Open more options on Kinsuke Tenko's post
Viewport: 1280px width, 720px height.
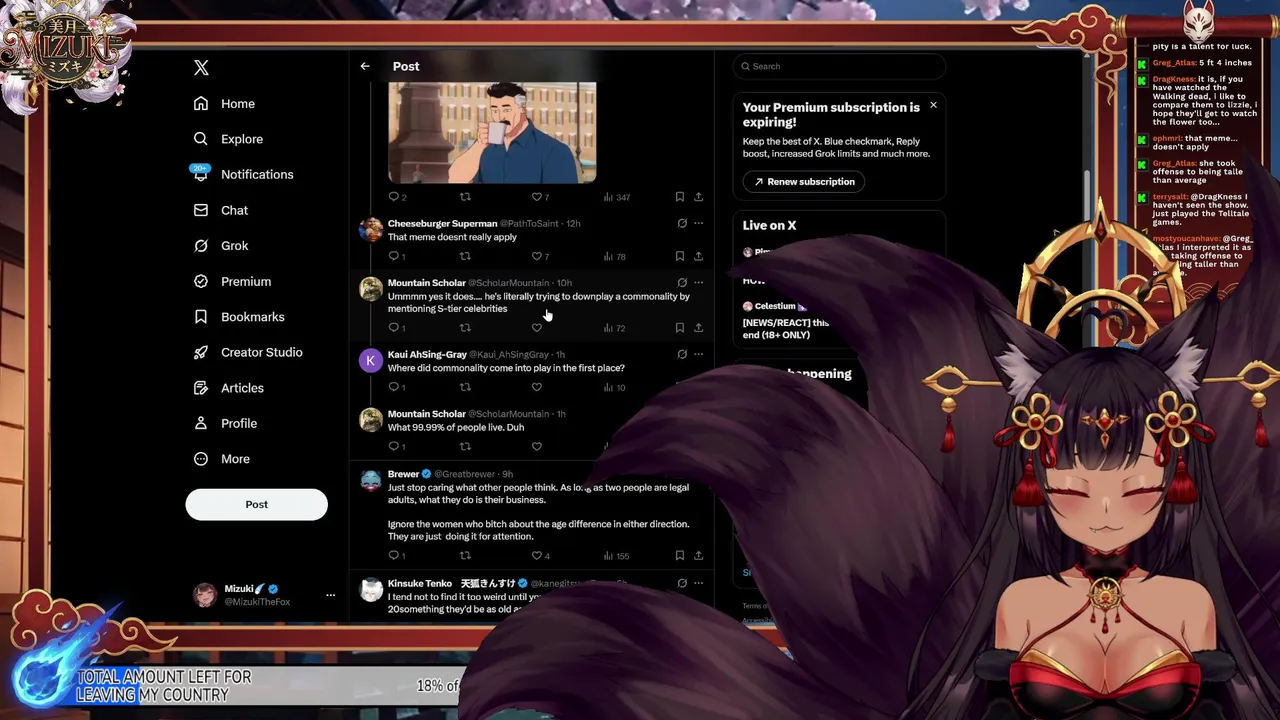click(698, 583)
